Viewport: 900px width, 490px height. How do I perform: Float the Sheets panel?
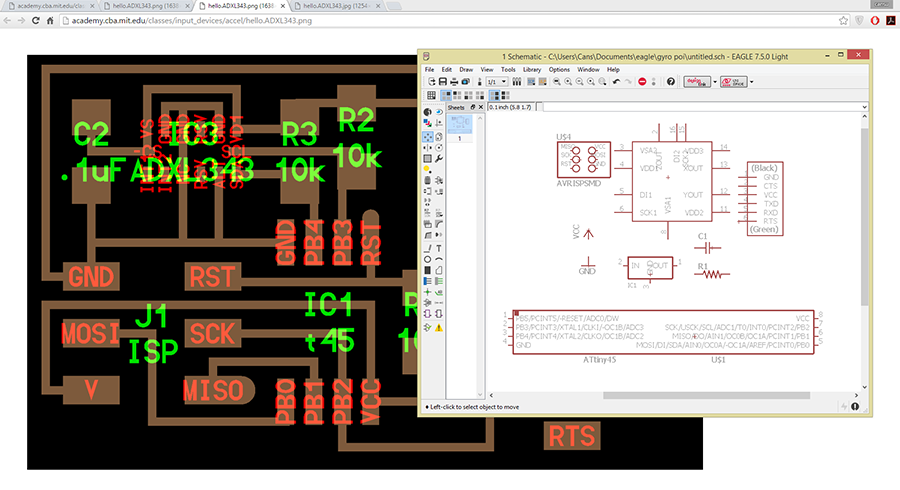[473, 107]
